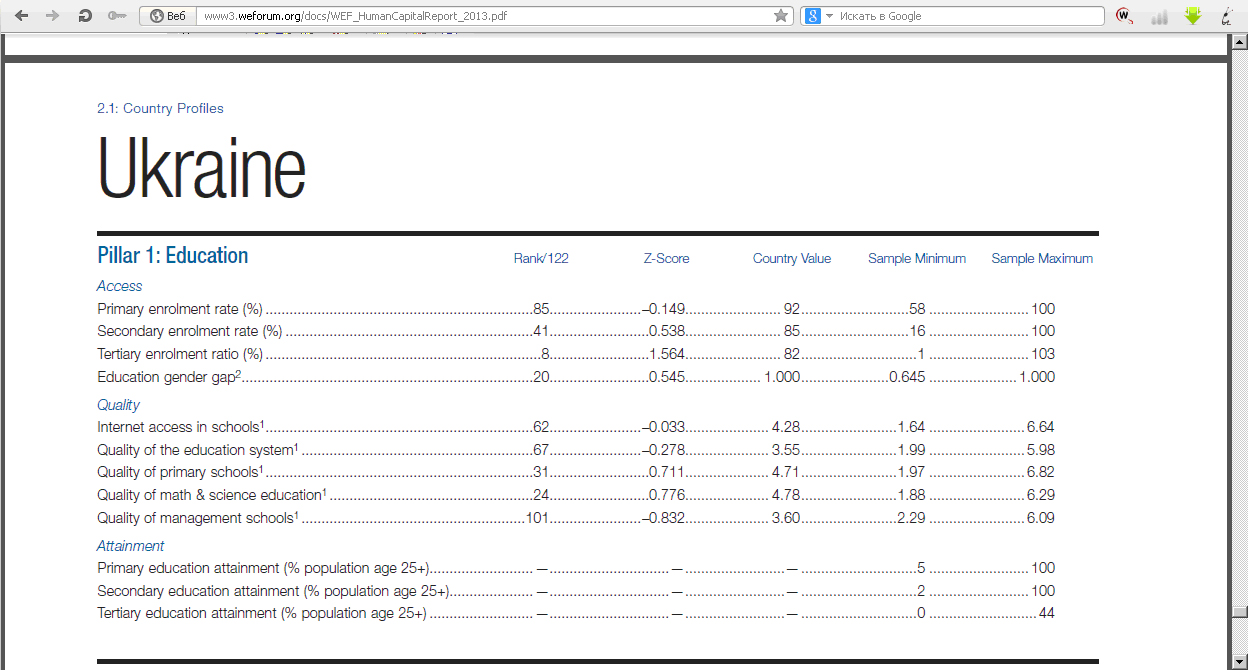
Task: Open the Веб site info badge
Action: [167, 16]
